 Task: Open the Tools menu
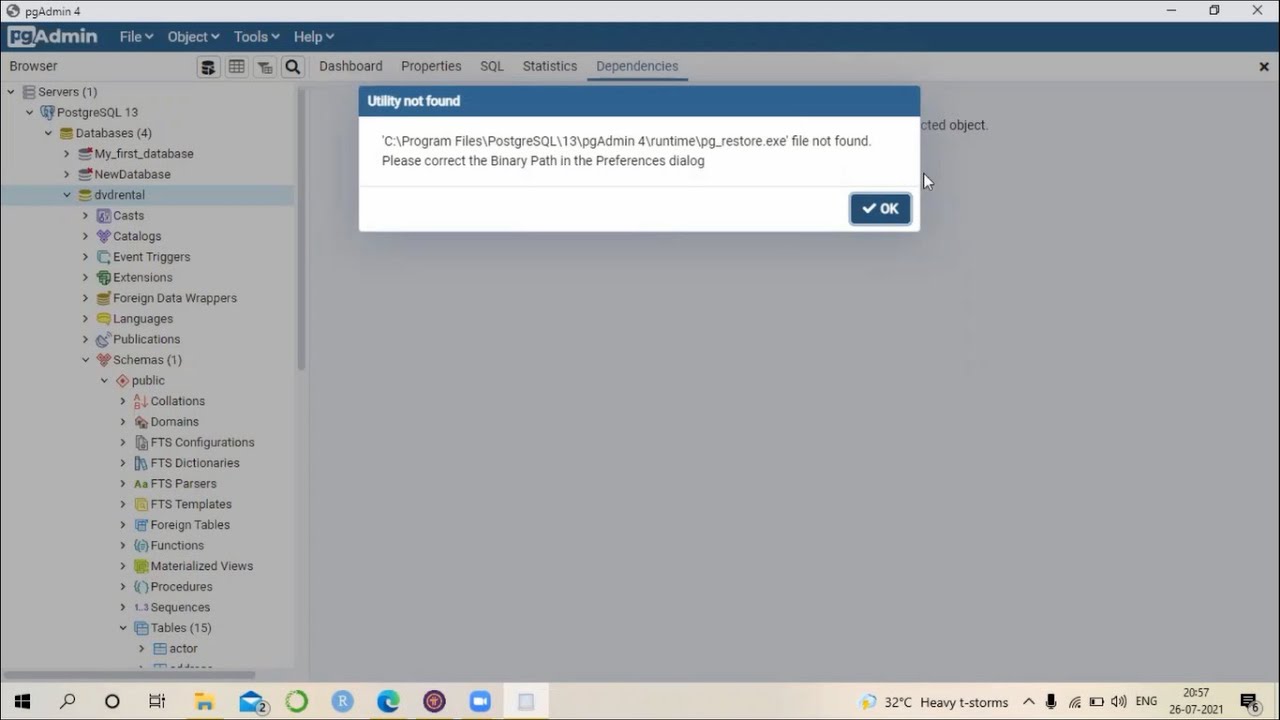257,37
